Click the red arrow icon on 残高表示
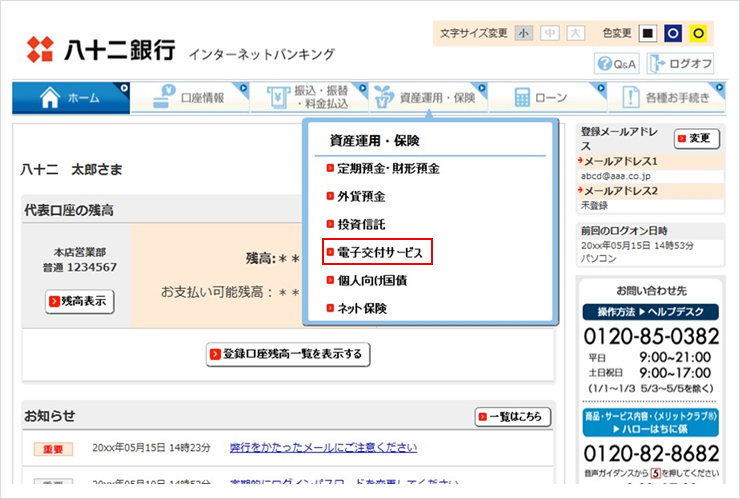The height and width of the screenshot is (499, 740). pyautogui.click(x=54, y=301)
